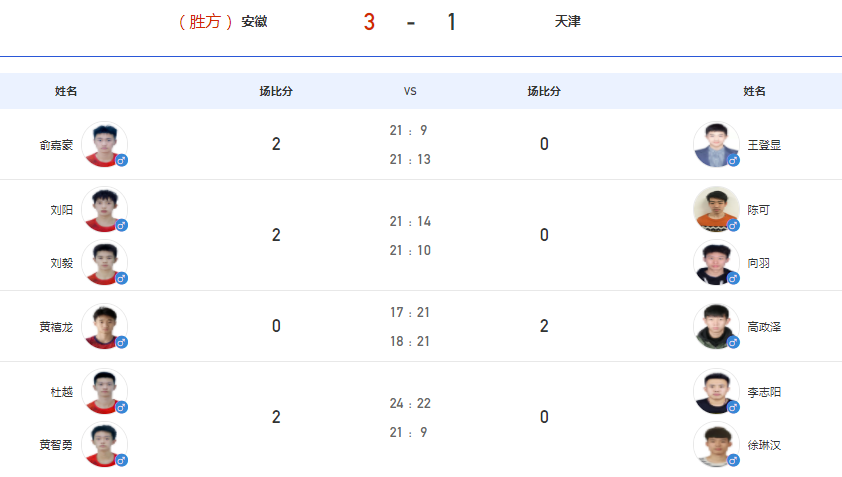
Task: Open 王登昱's player avatar
Action: [716, 144]
